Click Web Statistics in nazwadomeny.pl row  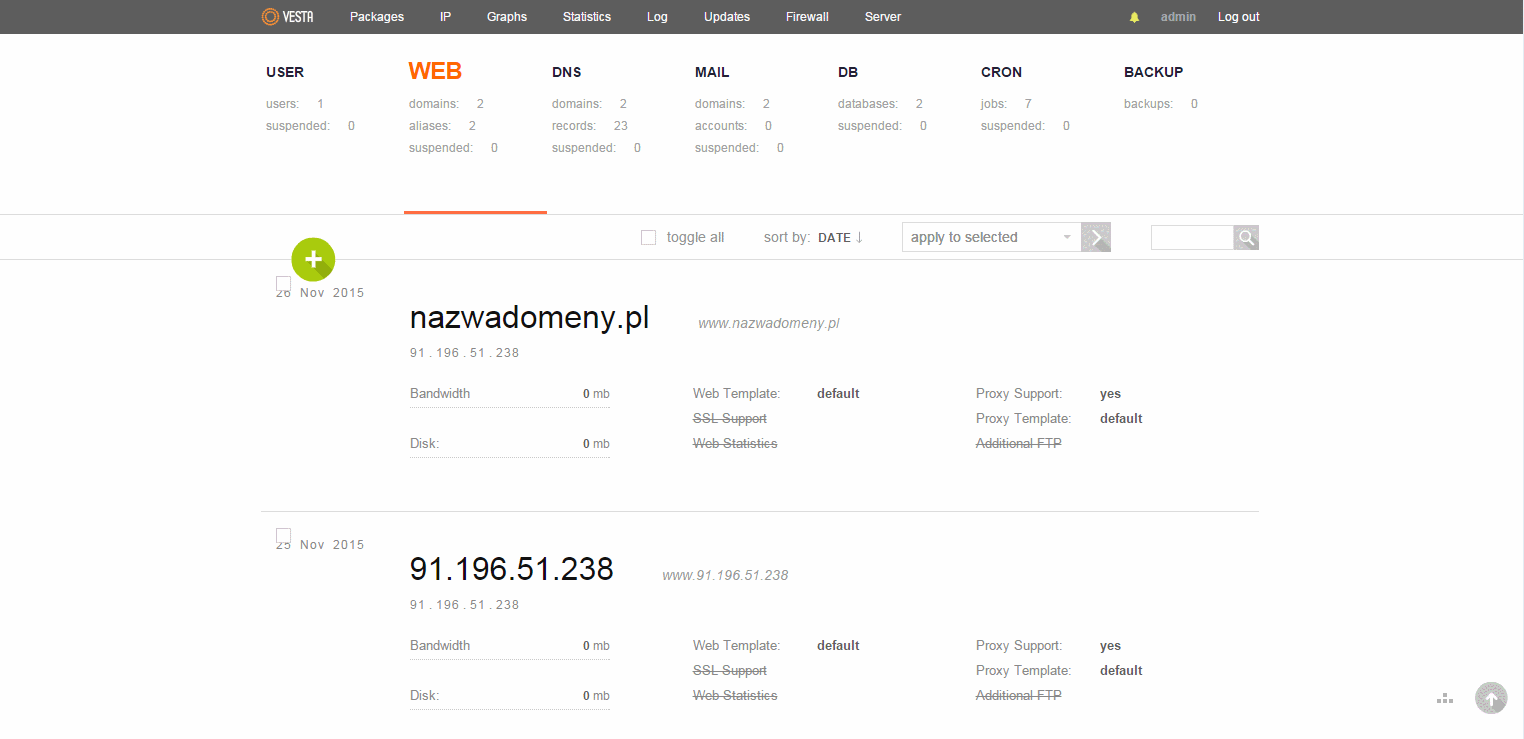click(735, 443)
